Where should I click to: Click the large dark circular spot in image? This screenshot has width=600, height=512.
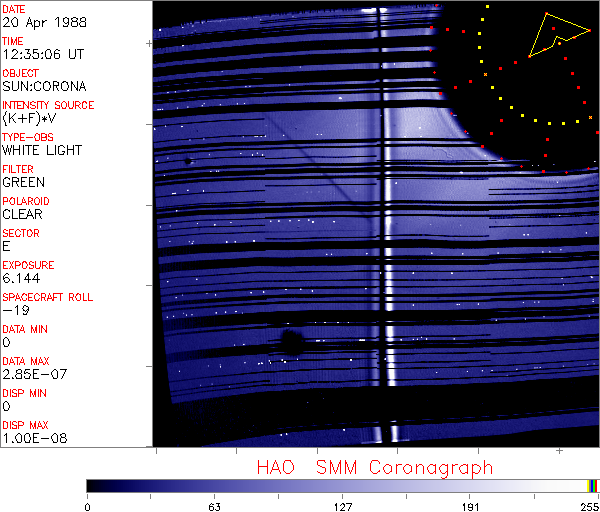click(x=292, y=342)
